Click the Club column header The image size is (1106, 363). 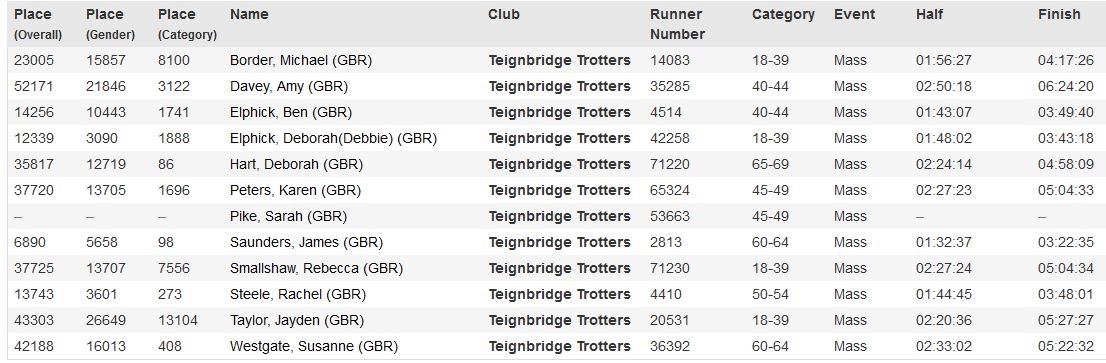[504, 15]
